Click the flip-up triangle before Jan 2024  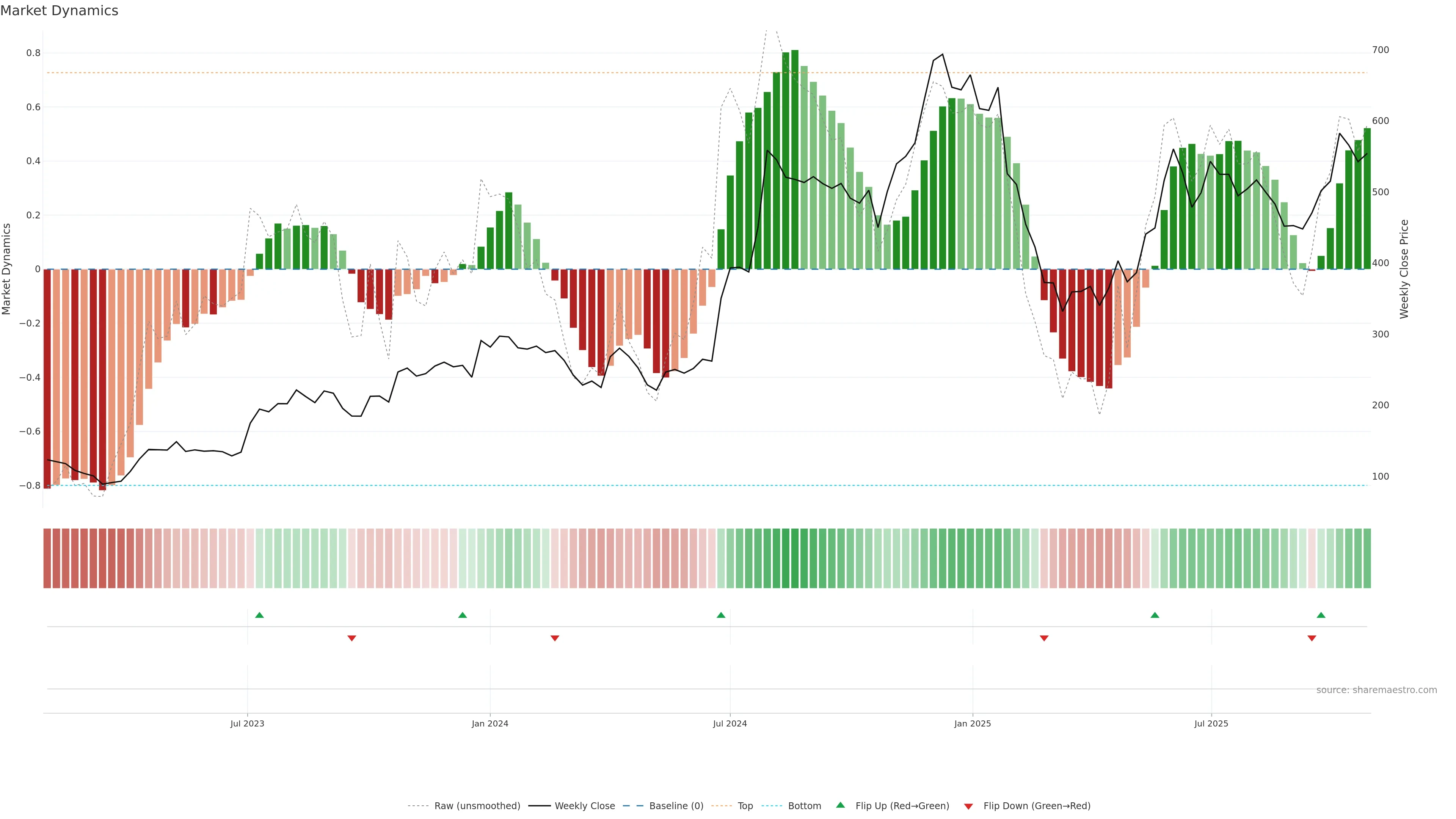click(462, 615)
